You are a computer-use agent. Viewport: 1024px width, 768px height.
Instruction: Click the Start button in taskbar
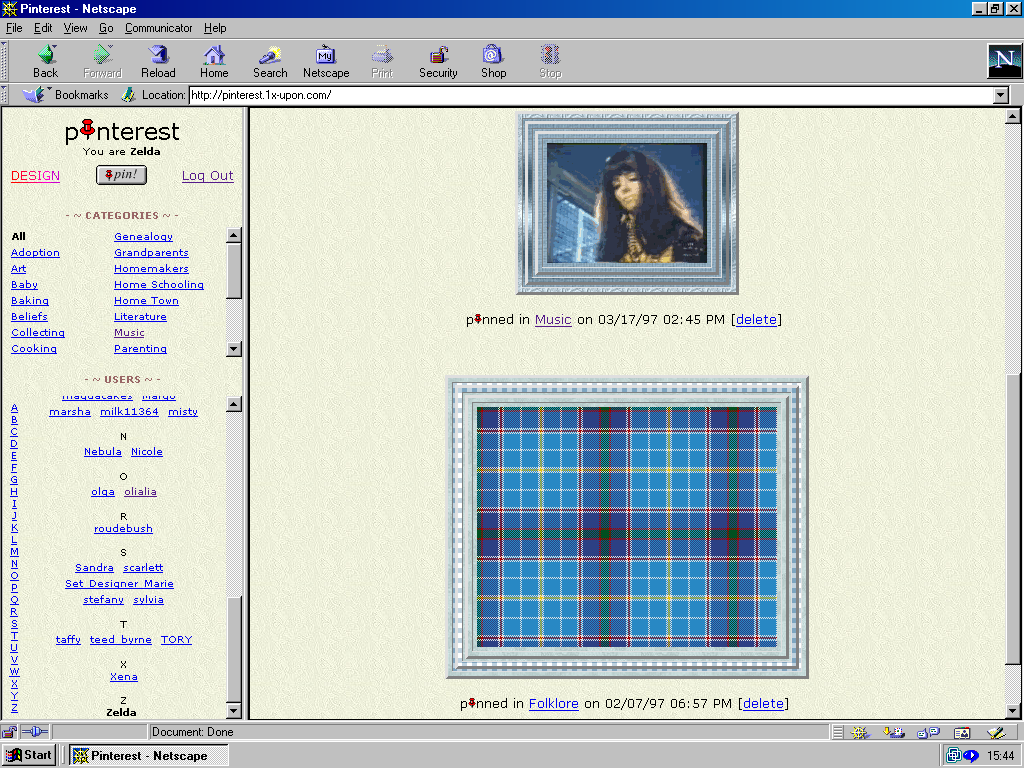click(29, 755)
